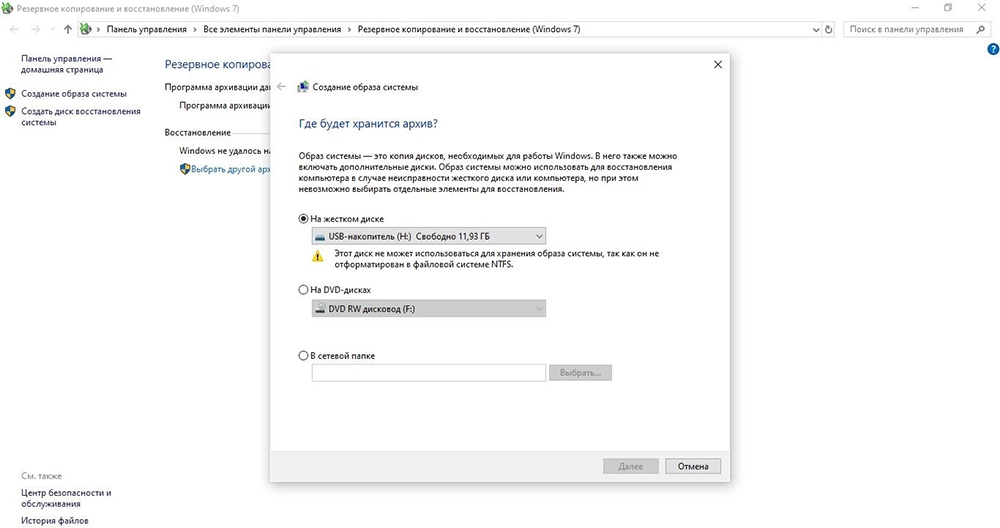Click the navigation Back arrow in the Explorer bar

tap(13, 30)
